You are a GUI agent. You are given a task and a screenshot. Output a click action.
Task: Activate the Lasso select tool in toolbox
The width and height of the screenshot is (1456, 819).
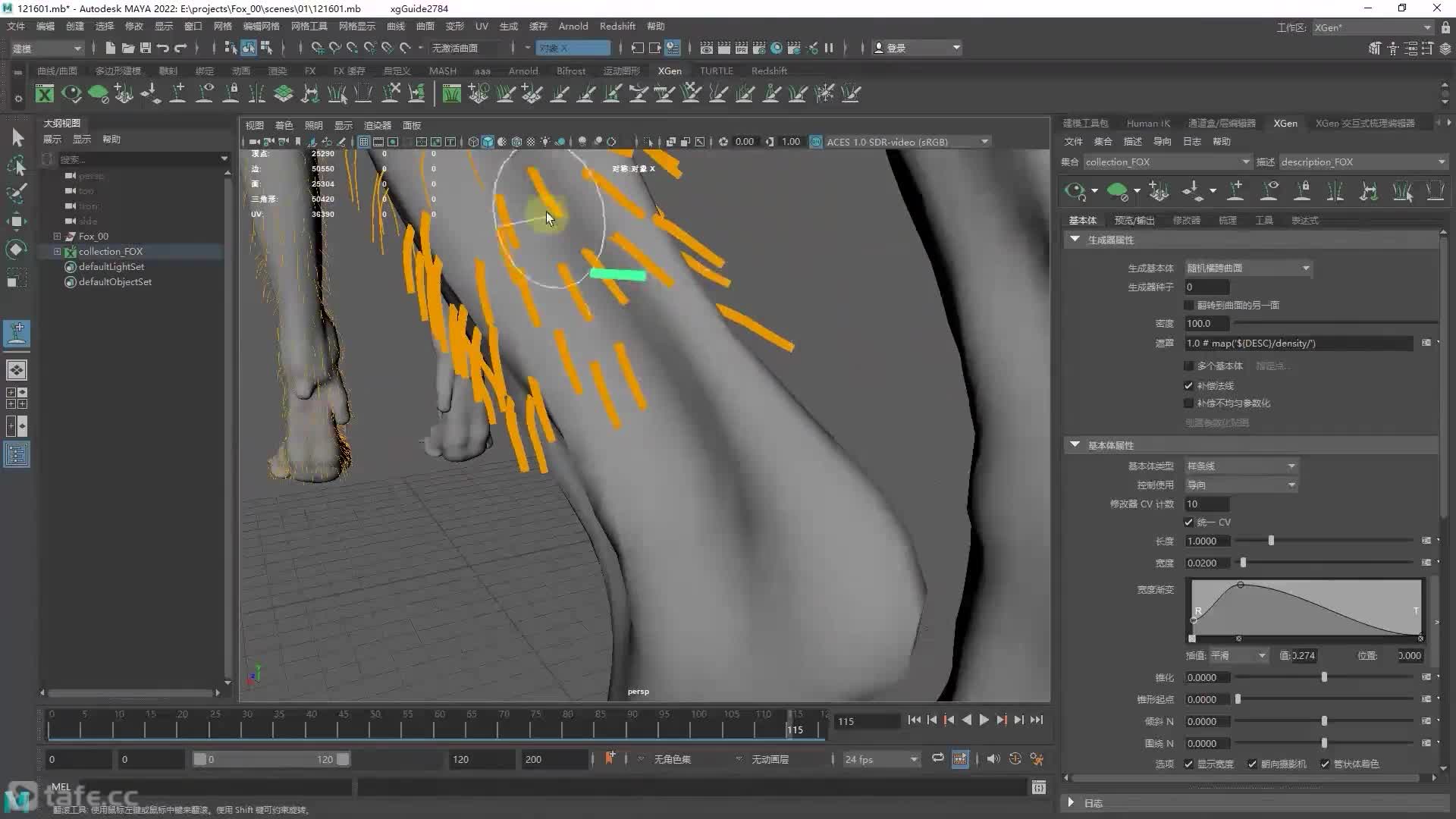coord(17,165)
